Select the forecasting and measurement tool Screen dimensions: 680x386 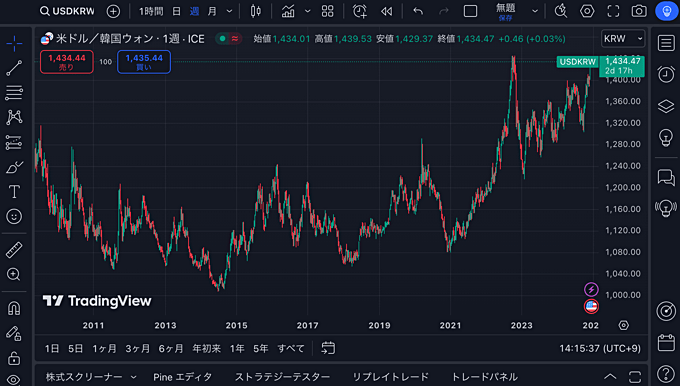coord(14,142)
